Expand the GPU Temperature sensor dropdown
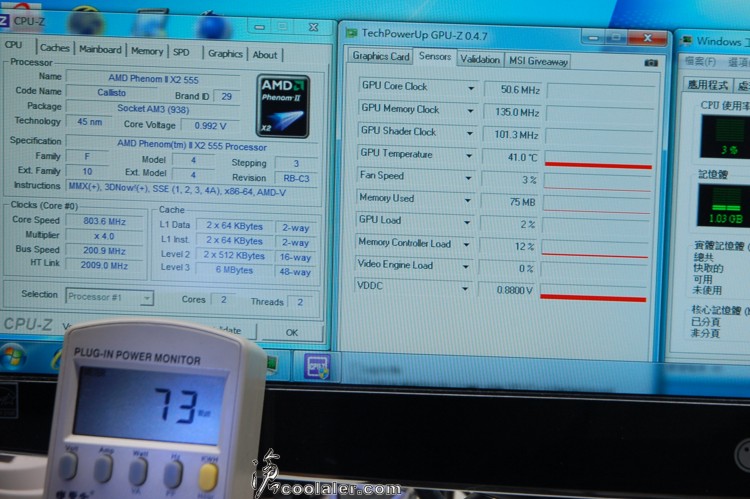Viewport: 750px width, 499px height. (469, 155)
